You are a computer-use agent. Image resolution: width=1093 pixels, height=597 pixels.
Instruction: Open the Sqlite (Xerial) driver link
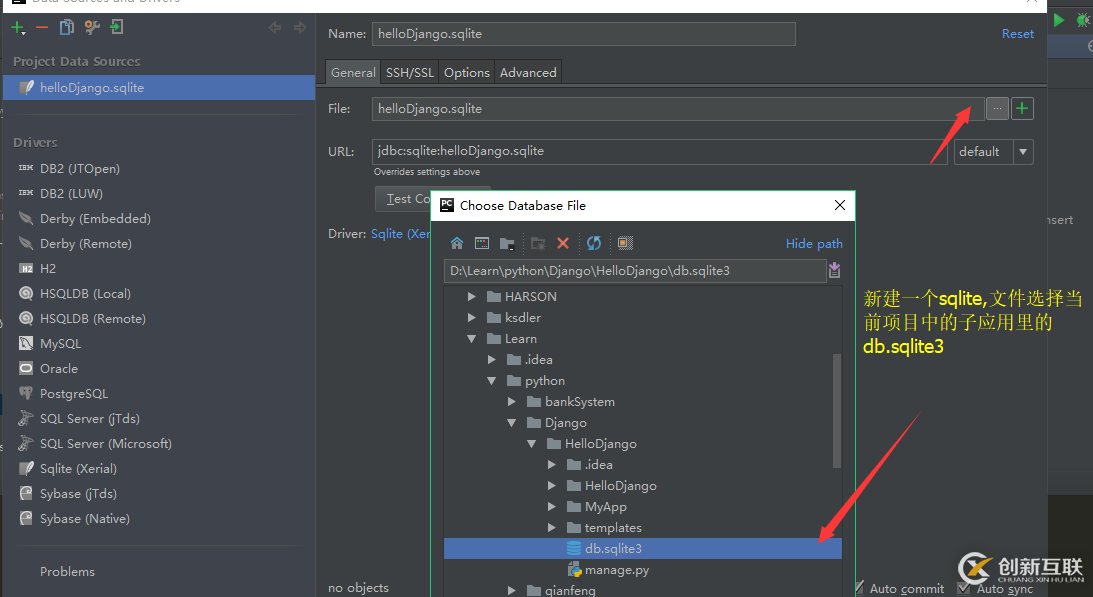coord(400,234)
